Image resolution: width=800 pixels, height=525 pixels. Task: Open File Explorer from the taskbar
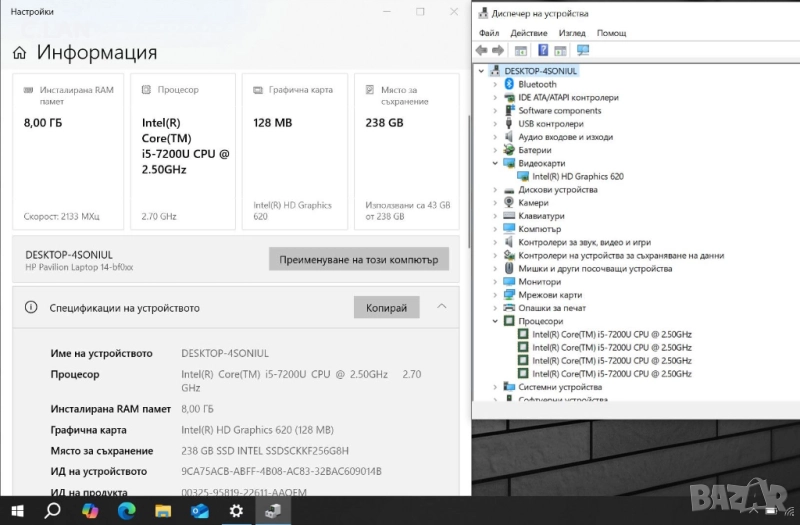163,511
